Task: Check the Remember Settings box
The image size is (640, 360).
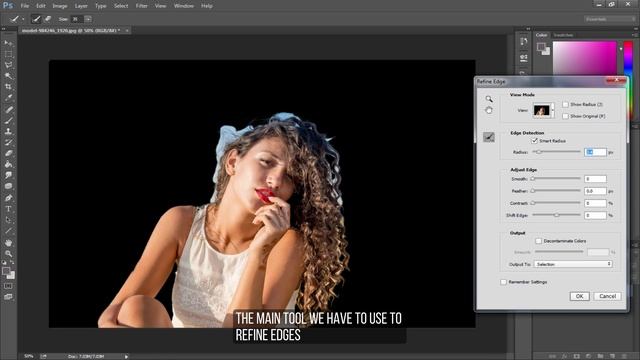Action: [x=503, y=282]
